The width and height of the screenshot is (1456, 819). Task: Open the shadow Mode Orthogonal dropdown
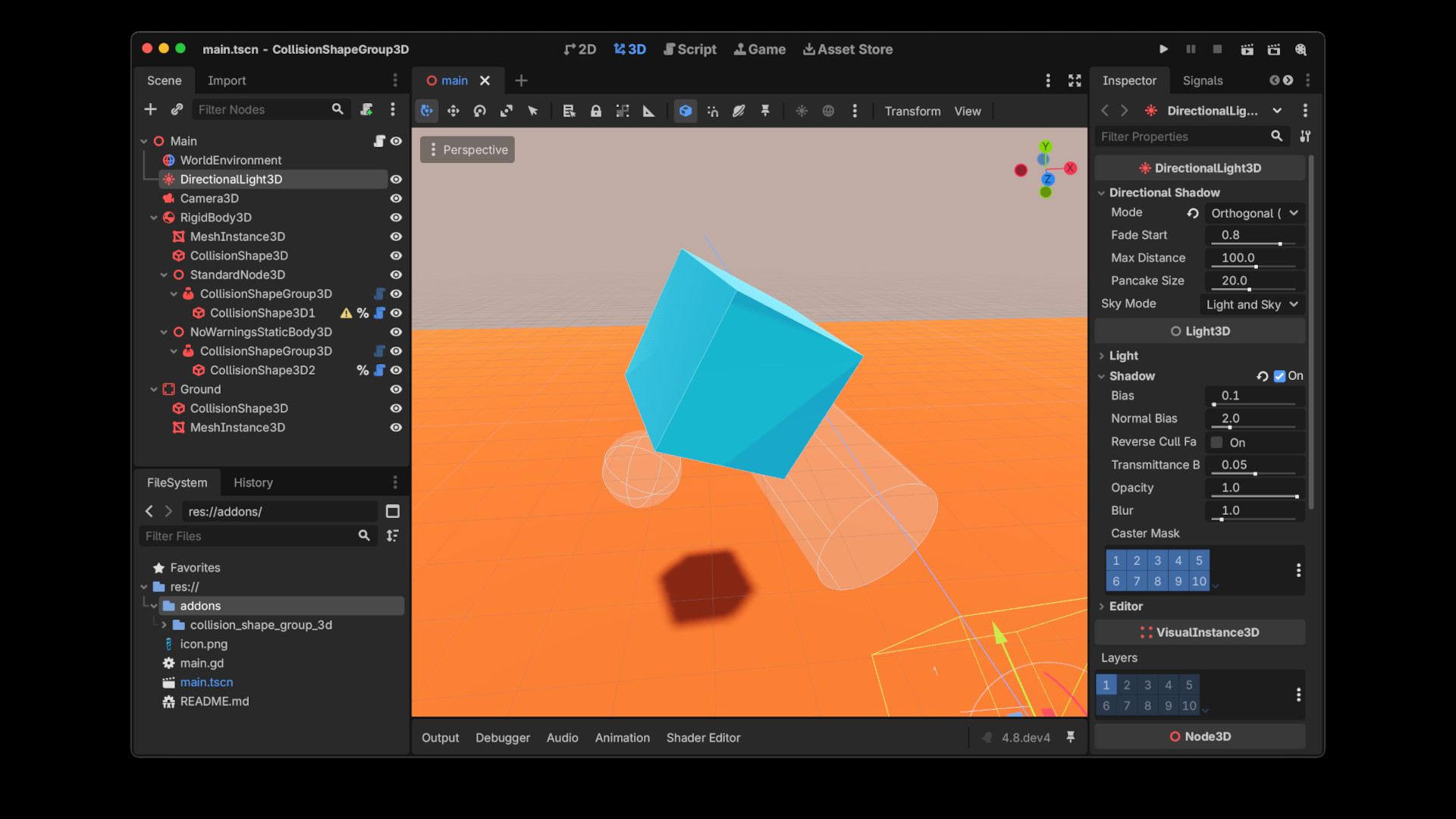tap(1255, 213)
